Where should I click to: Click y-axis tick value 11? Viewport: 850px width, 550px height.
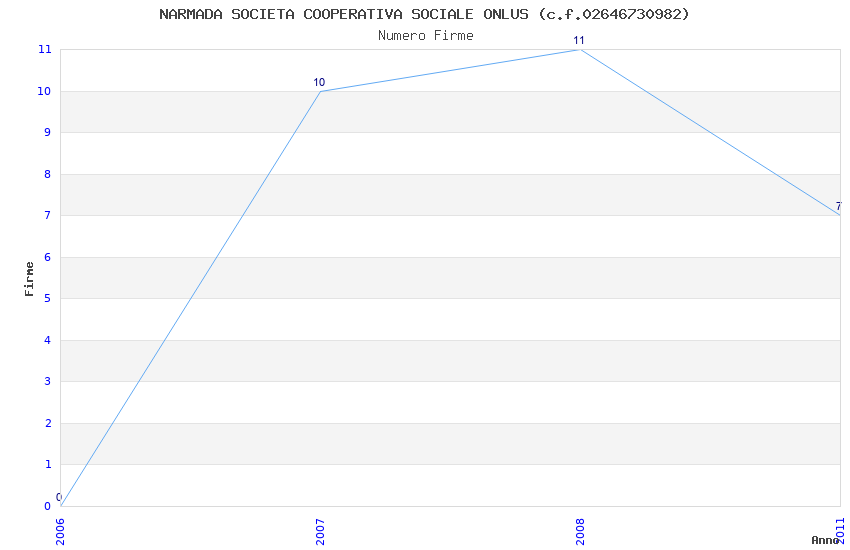pos(44,49)
